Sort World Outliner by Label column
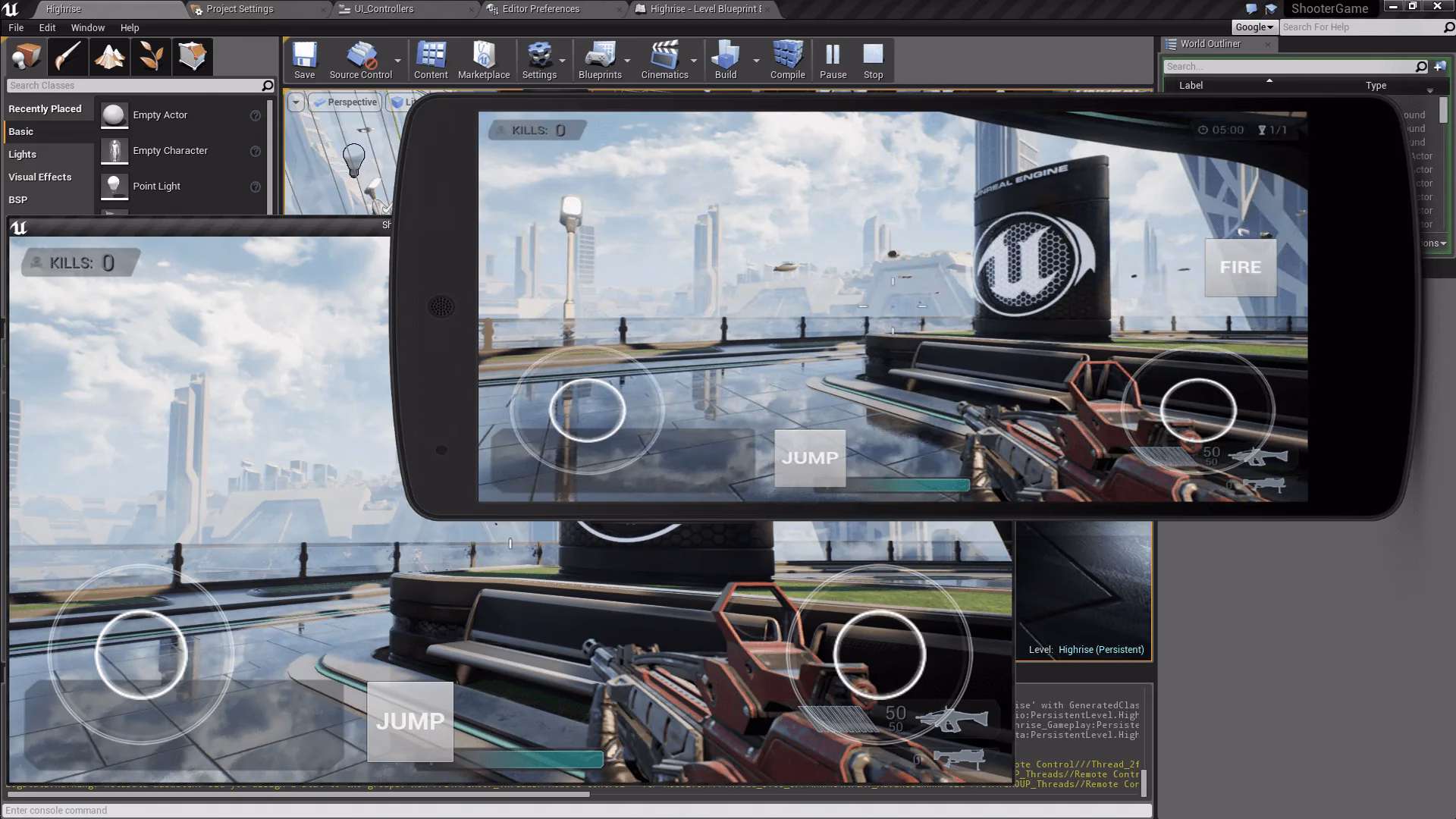 [1191, 86]
